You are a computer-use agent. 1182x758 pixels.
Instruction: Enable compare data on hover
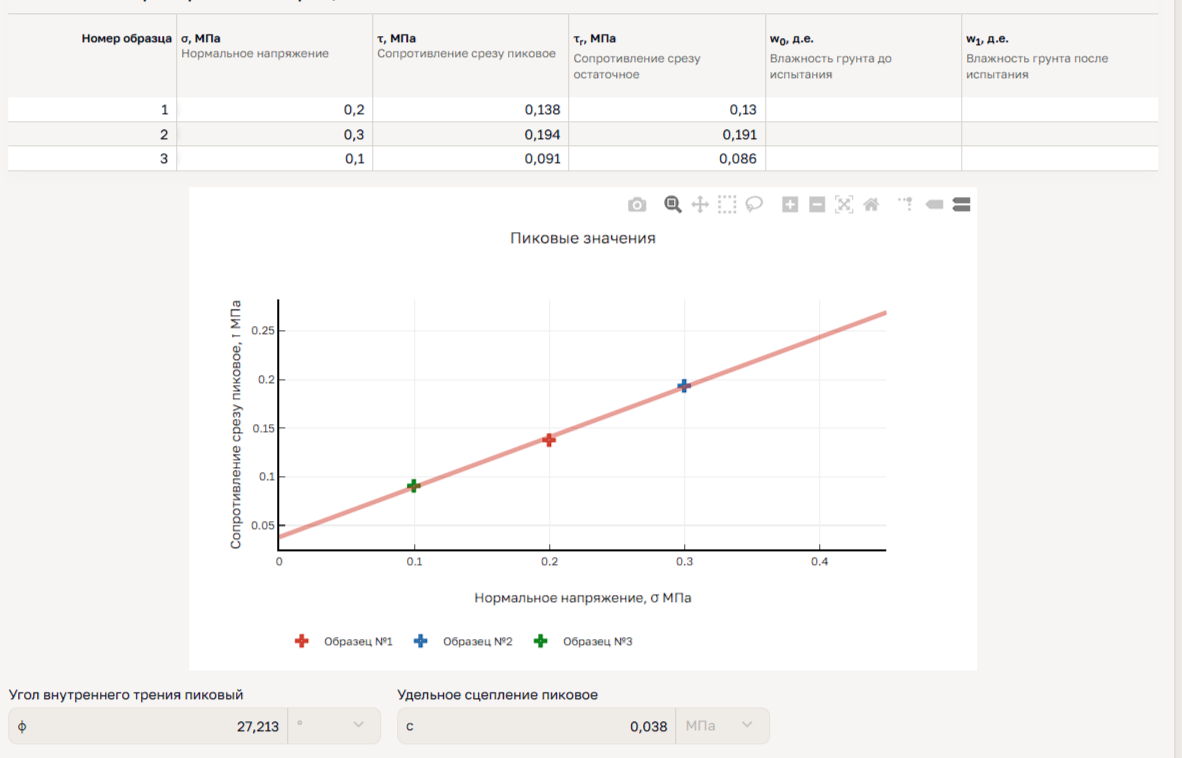point(962,205)
